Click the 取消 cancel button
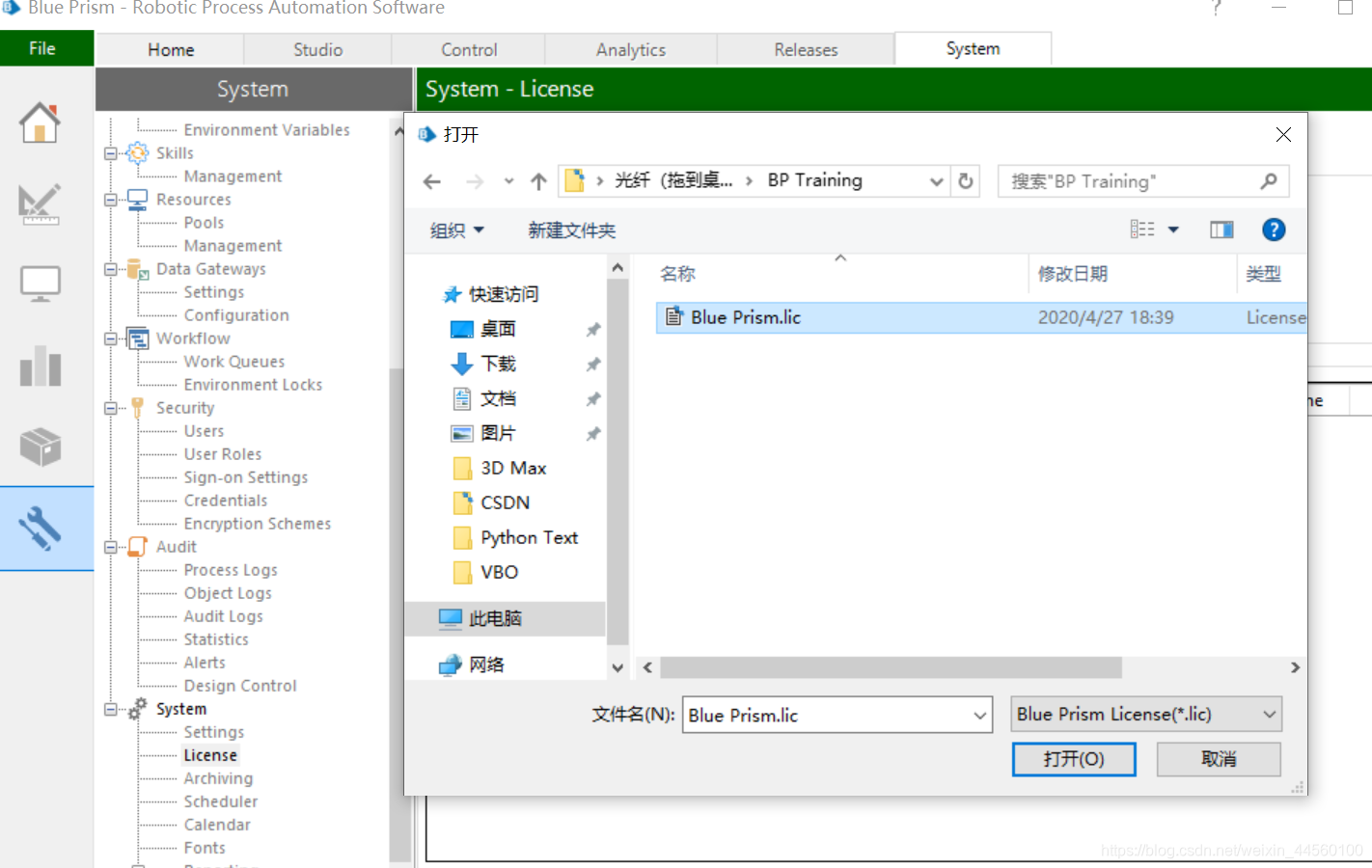 tap(1219, 759)
